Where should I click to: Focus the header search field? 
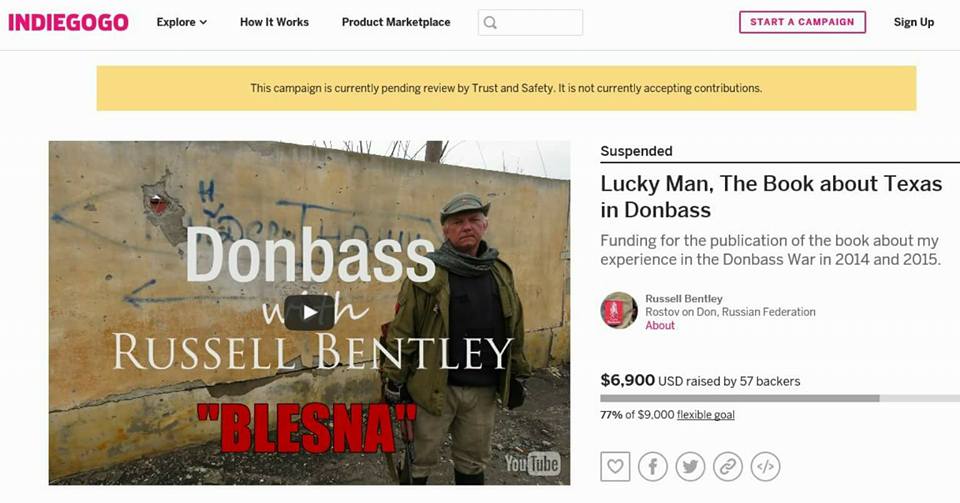(x=540, y=22)
